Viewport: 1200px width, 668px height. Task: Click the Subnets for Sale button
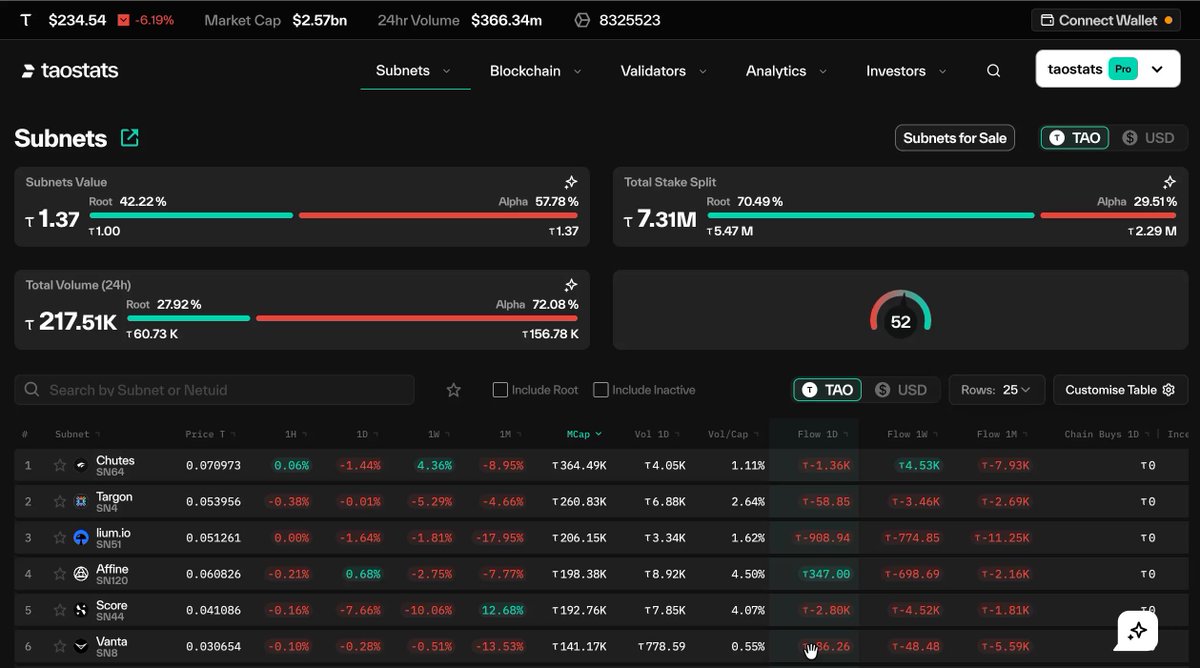point(955,138)
